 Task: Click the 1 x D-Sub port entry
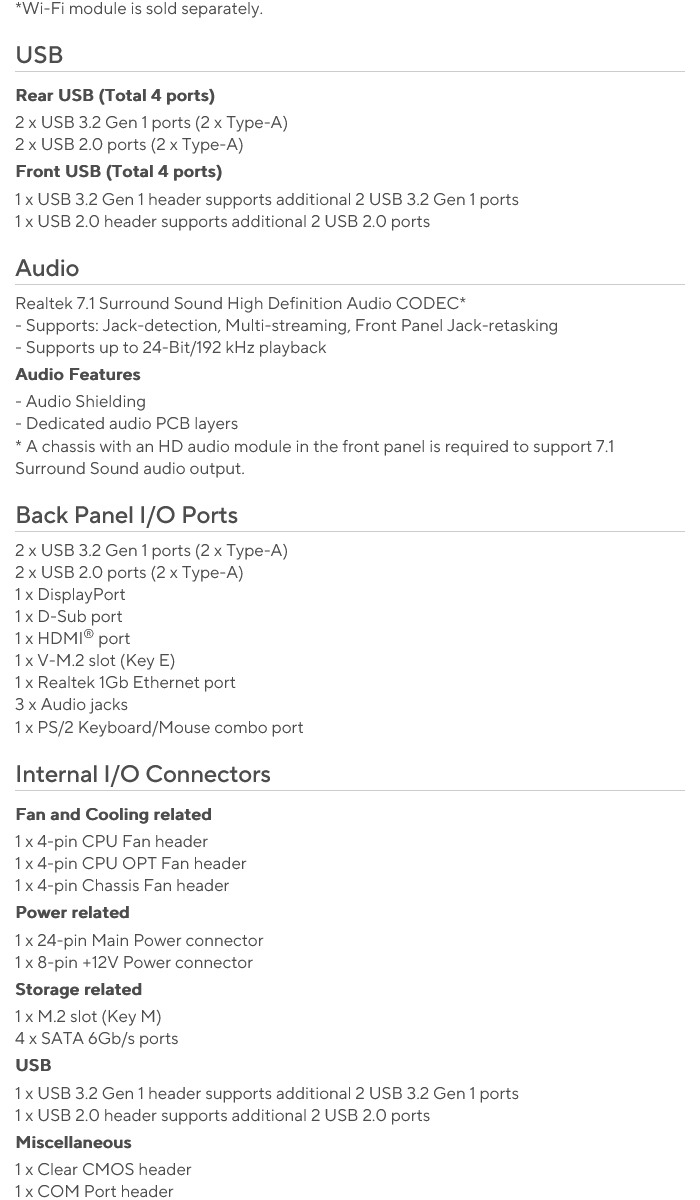coord(69,616)
